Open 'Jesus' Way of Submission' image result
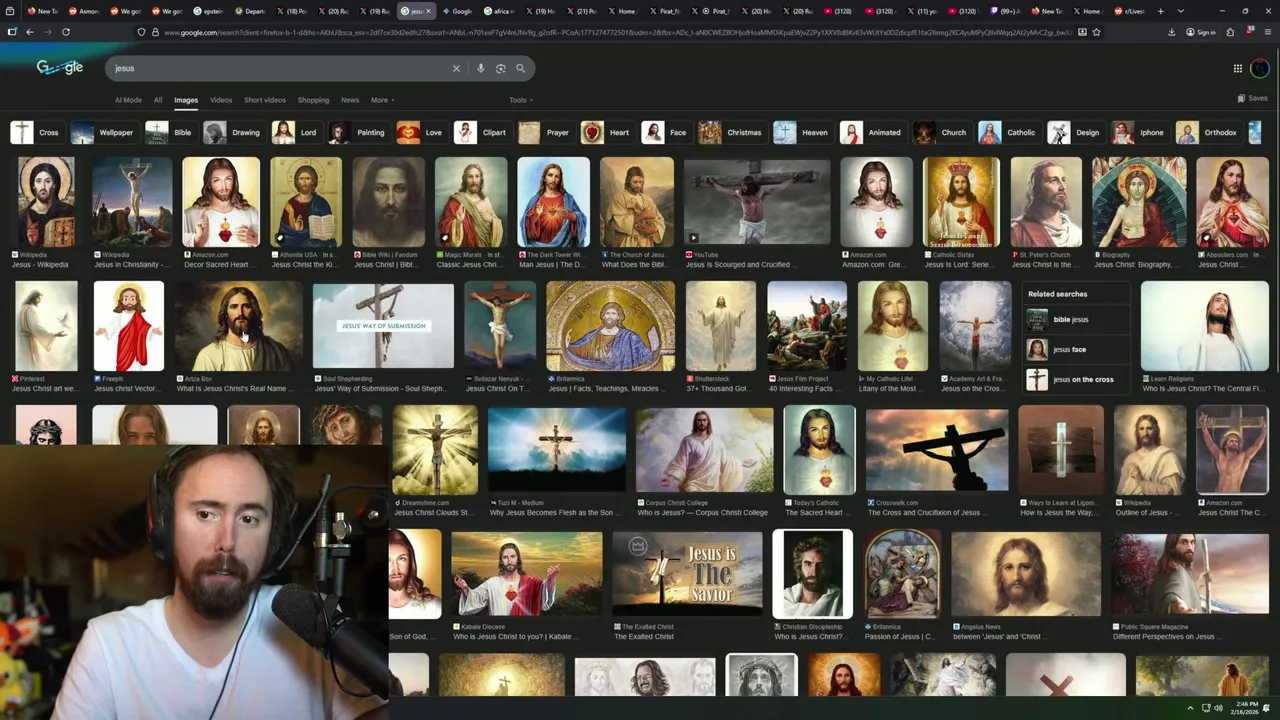1280x720 pixels. coord(383,326)
